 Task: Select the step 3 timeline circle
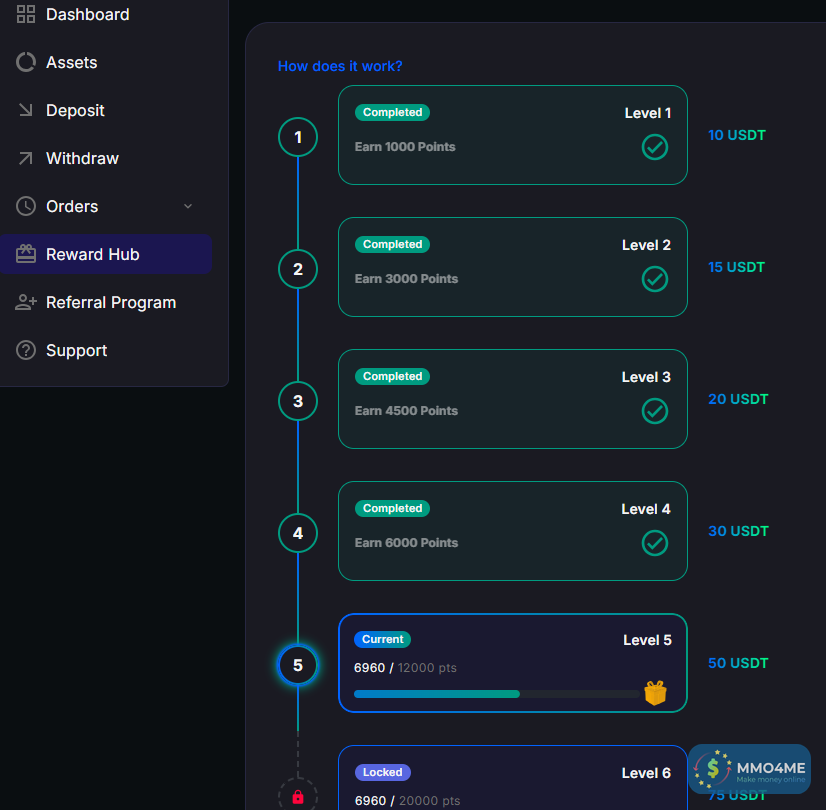click(298, 401)
